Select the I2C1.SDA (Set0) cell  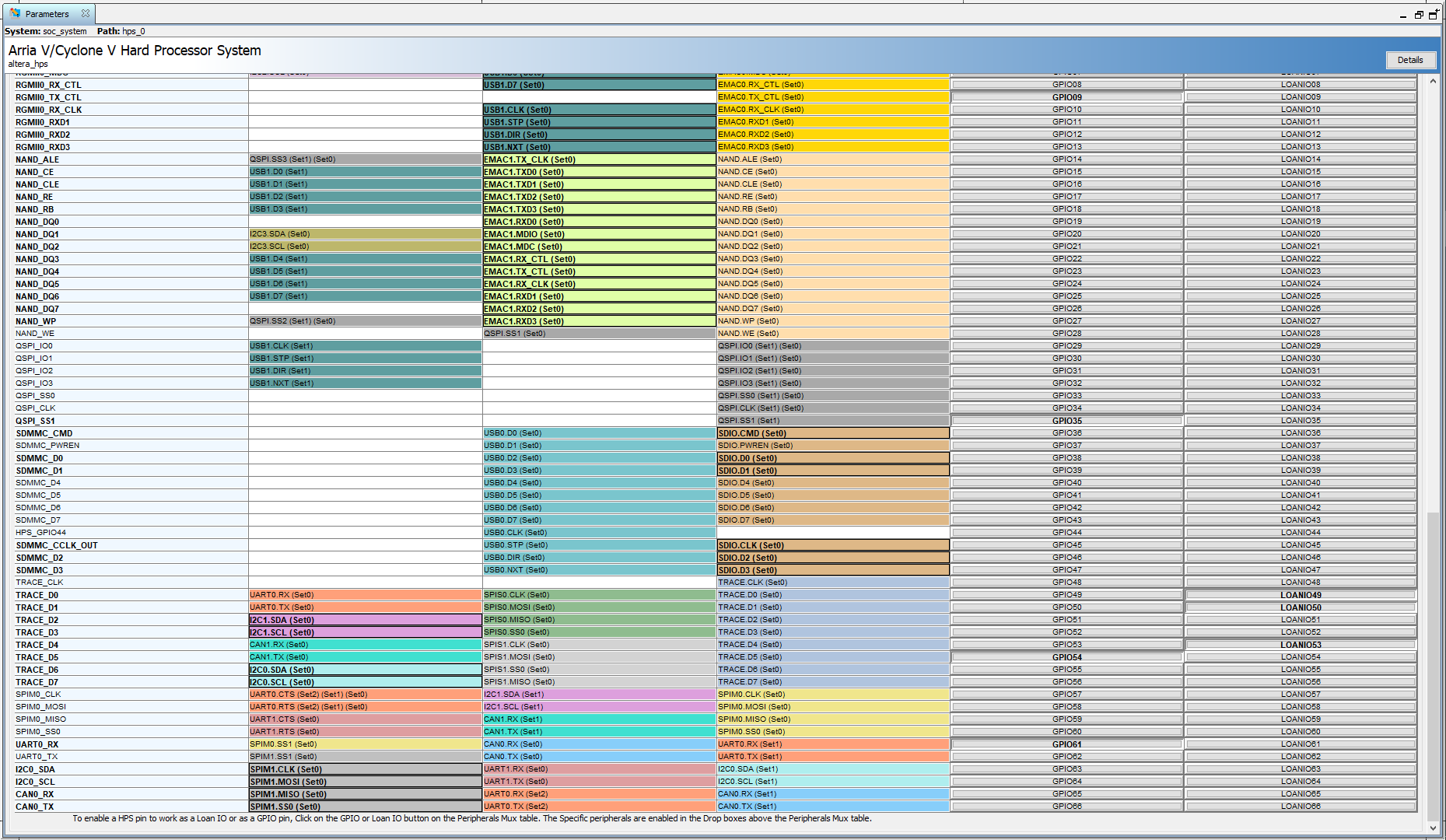coord(363,619)
